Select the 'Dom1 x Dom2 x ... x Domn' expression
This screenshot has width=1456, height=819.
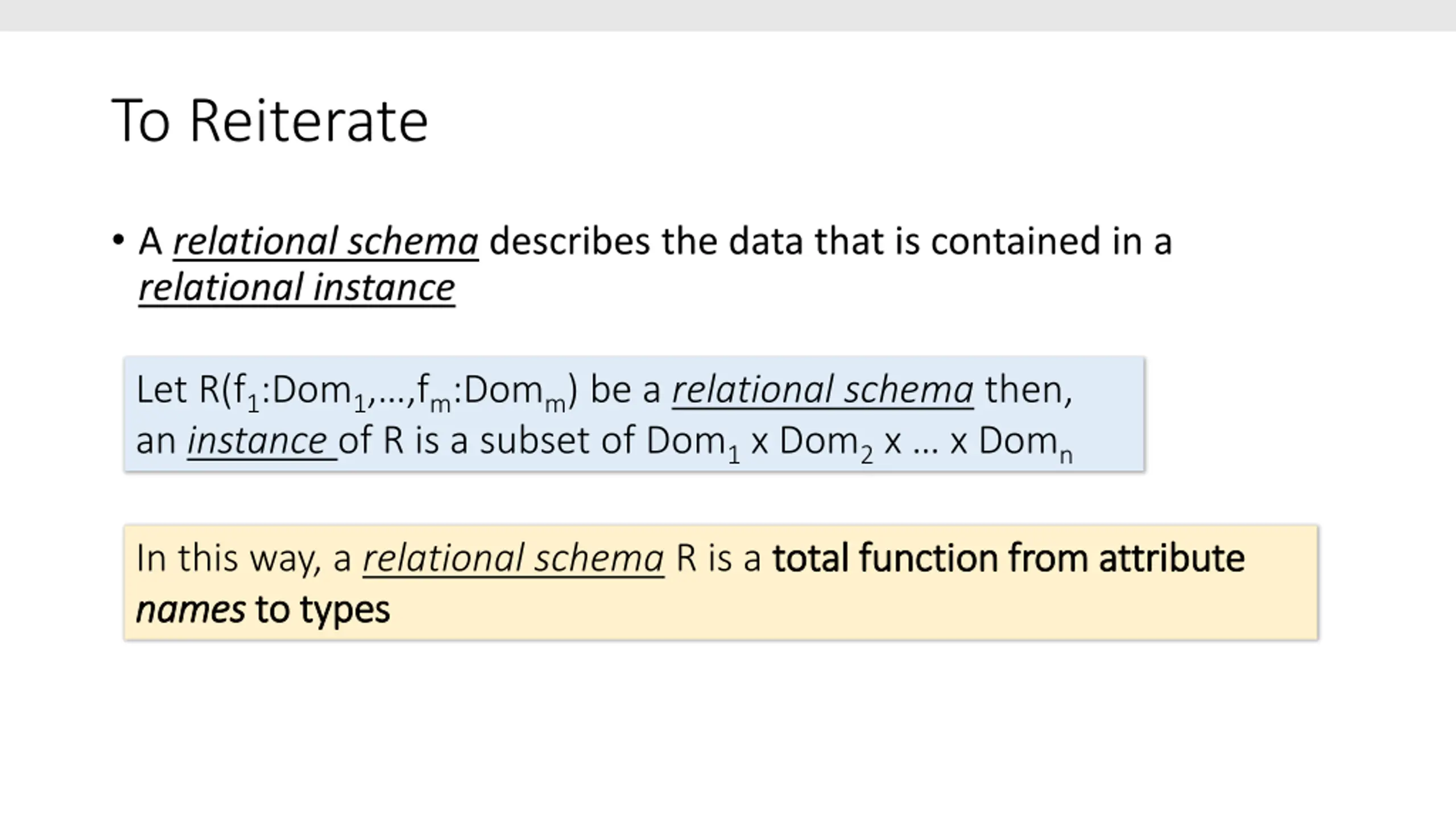[x=859, y=442]
